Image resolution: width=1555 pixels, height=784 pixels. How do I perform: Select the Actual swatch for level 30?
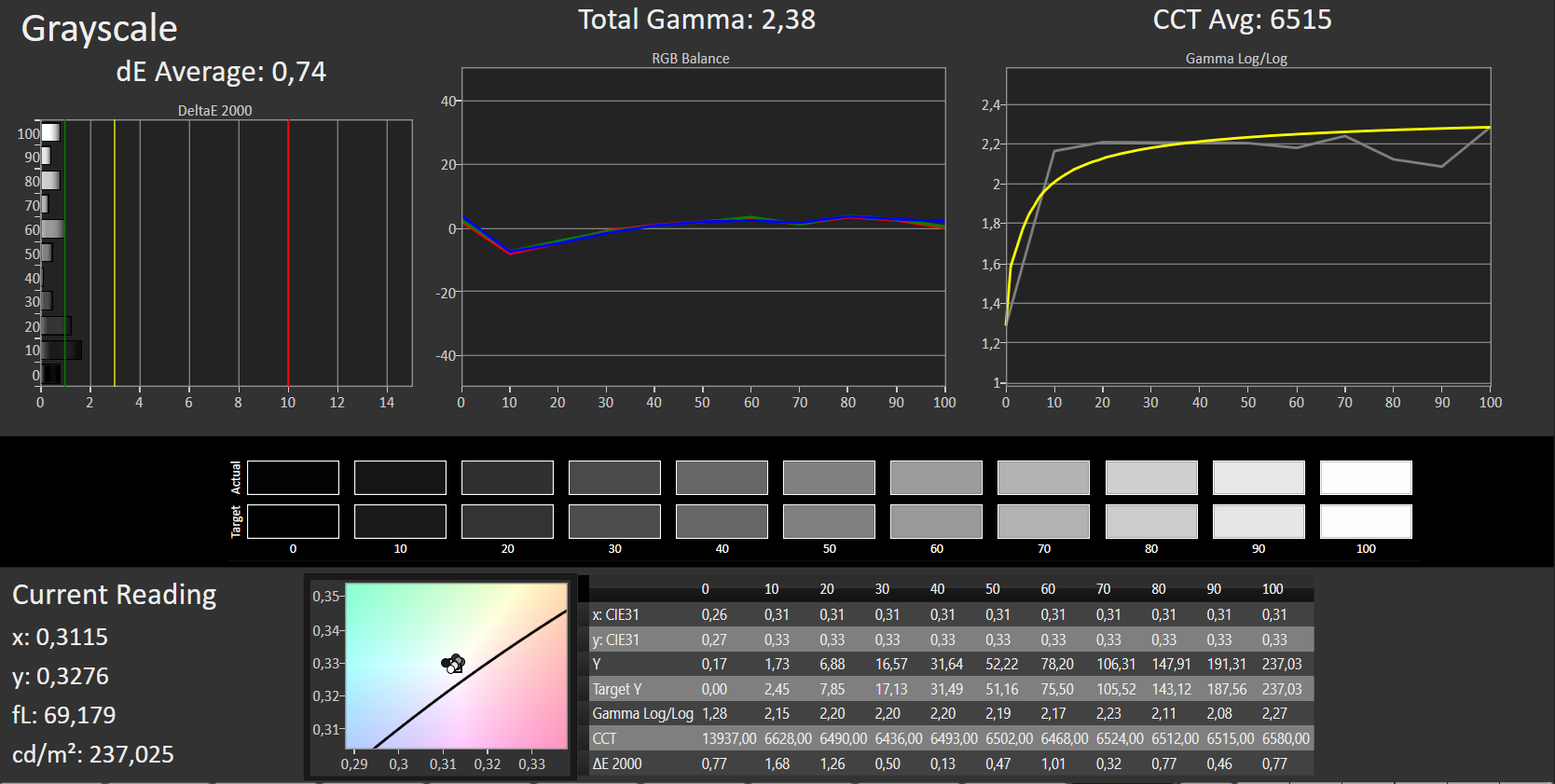[614, 477]
